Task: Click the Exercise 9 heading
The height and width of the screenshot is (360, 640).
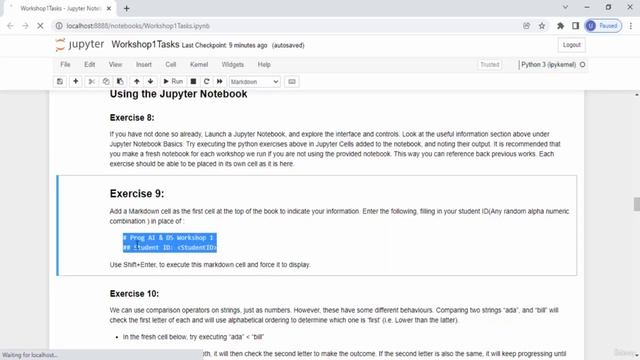Action: coord(137,193)
